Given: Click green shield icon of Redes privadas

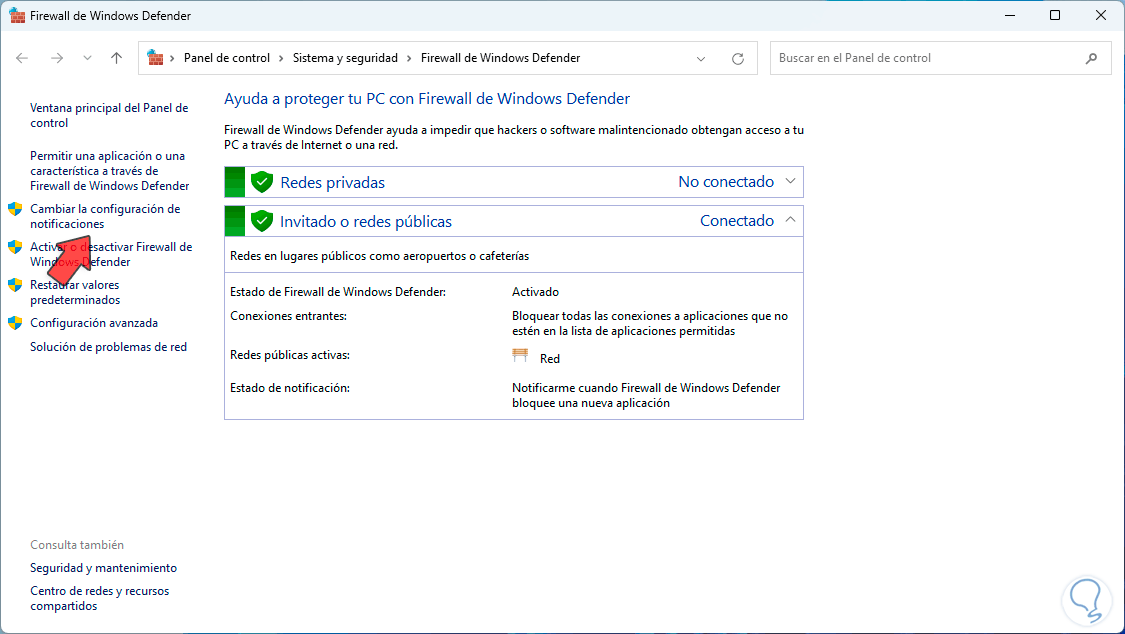Looking at the screenshot, I should pos(262,182).
